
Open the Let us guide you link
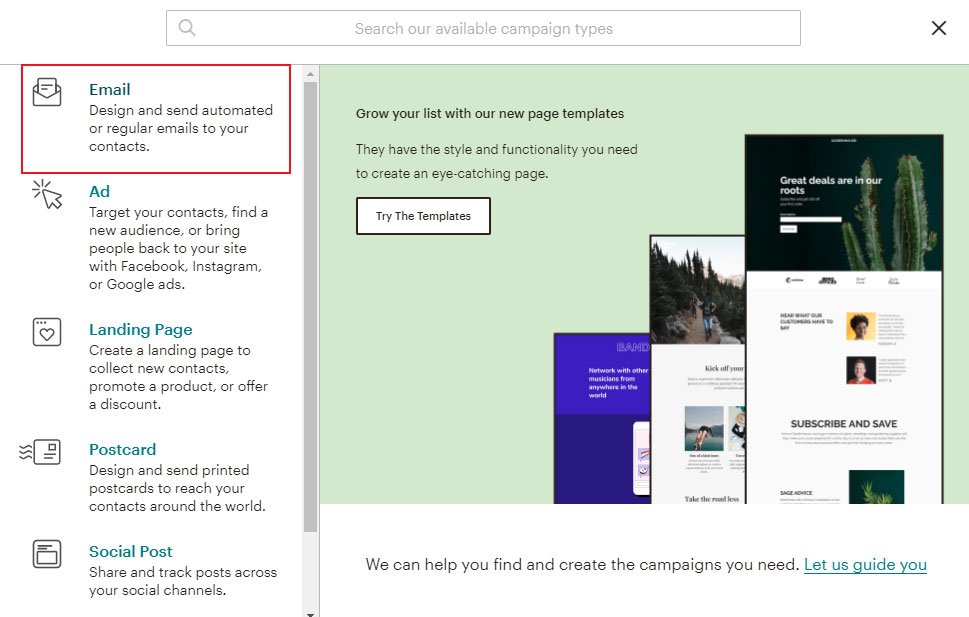point(865,564)
